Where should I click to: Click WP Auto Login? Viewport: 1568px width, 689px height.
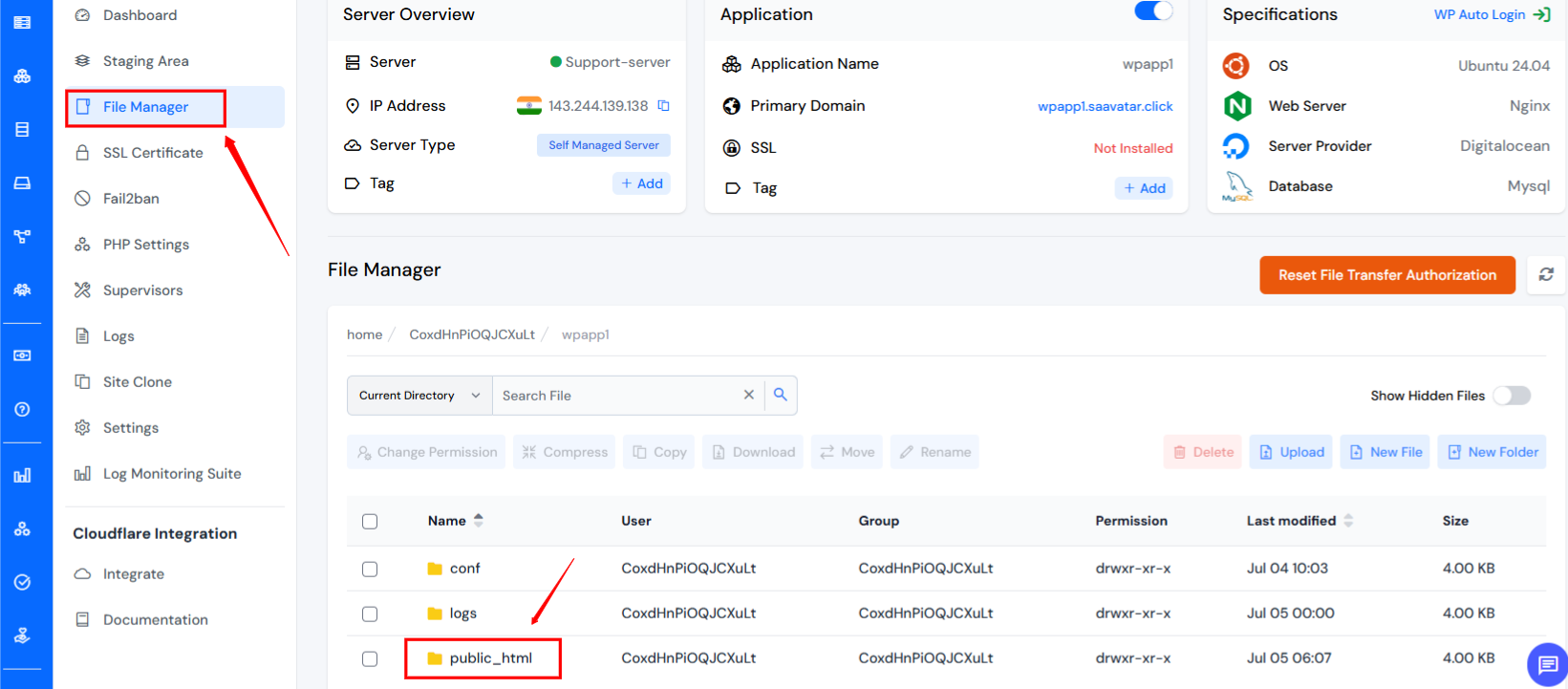tap(1492, 14)
